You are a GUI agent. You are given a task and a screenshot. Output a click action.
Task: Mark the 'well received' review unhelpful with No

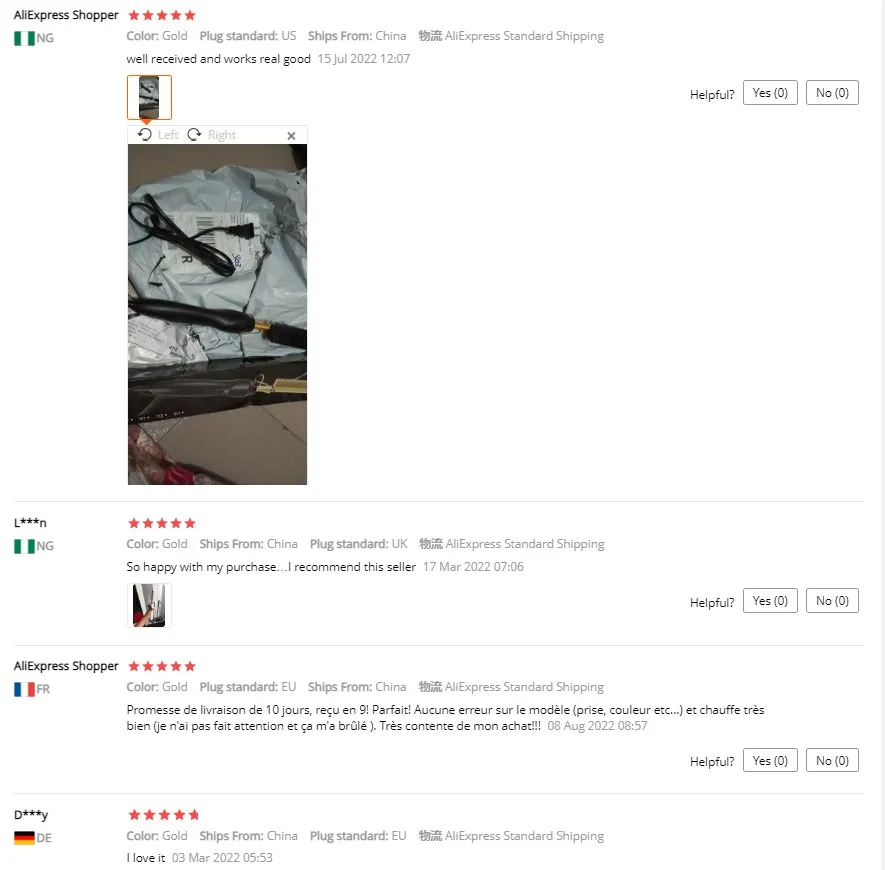point(832,93)
